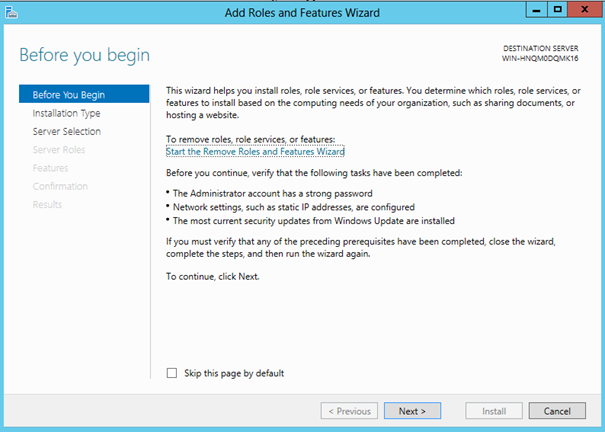Choose the Confirmation step in the sidebar

(60, 186)
